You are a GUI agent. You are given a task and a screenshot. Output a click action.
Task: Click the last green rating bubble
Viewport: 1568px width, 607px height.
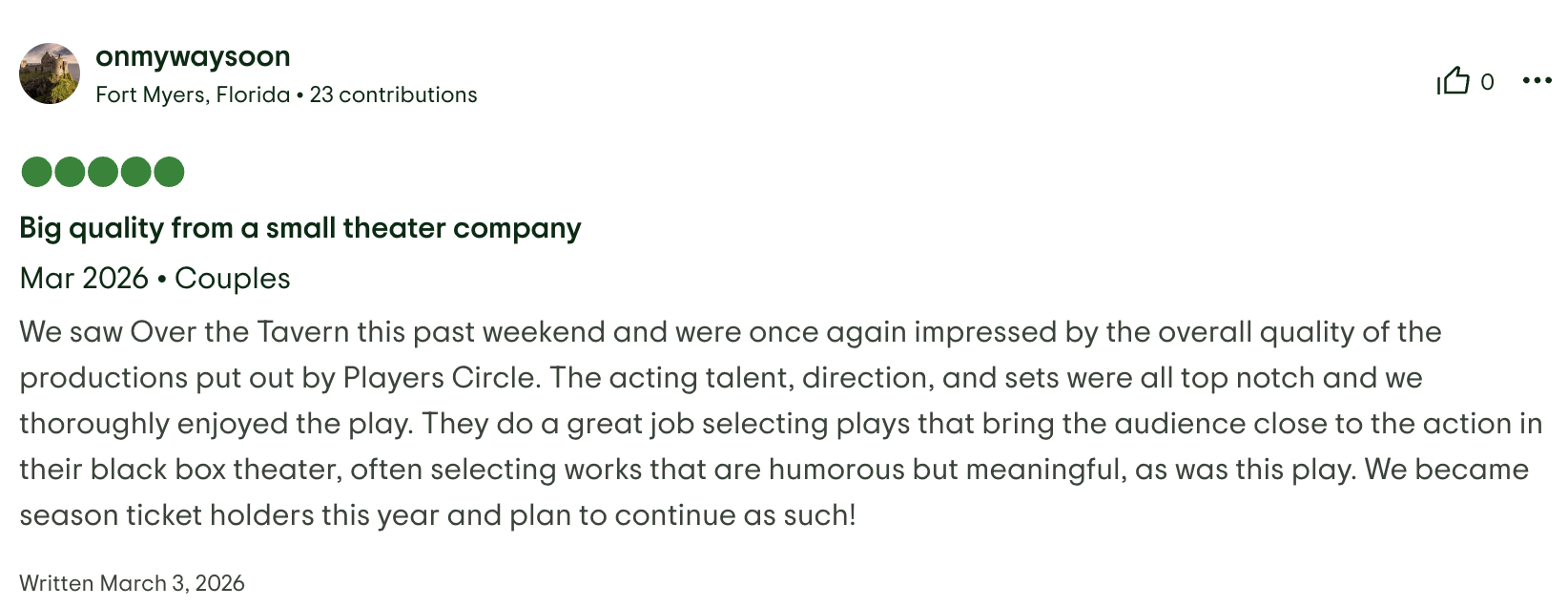click(171, 172)
